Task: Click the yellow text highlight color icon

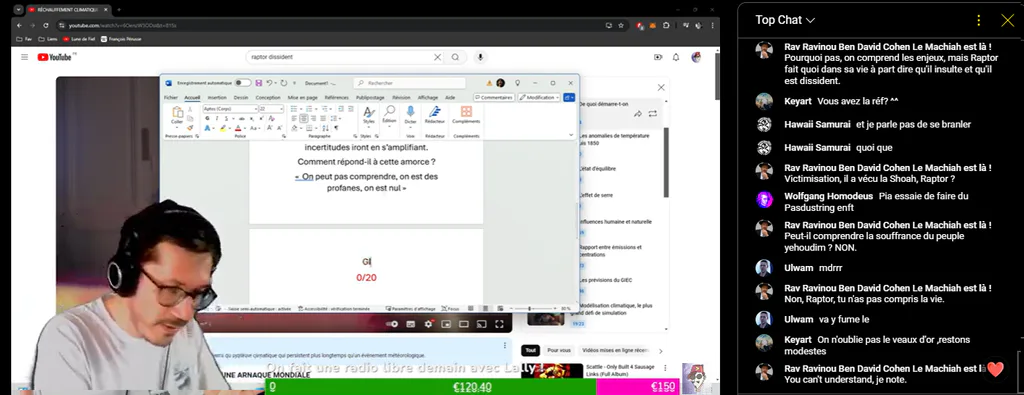Action: coord(223,129)
